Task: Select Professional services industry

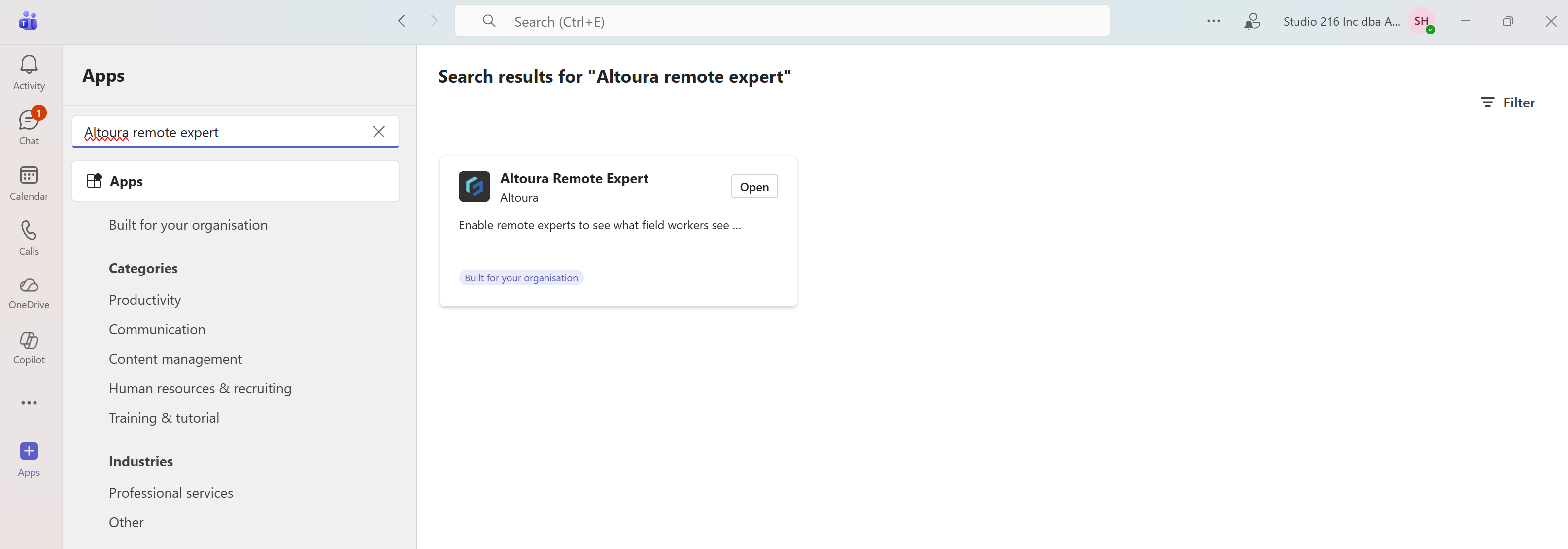Action: (171, 493)
